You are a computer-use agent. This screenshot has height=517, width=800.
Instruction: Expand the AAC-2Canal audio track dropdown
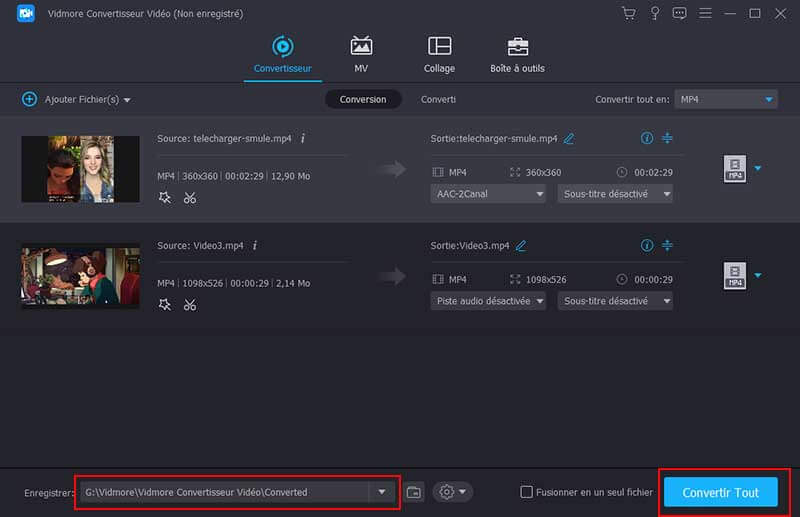click(488, 194)
